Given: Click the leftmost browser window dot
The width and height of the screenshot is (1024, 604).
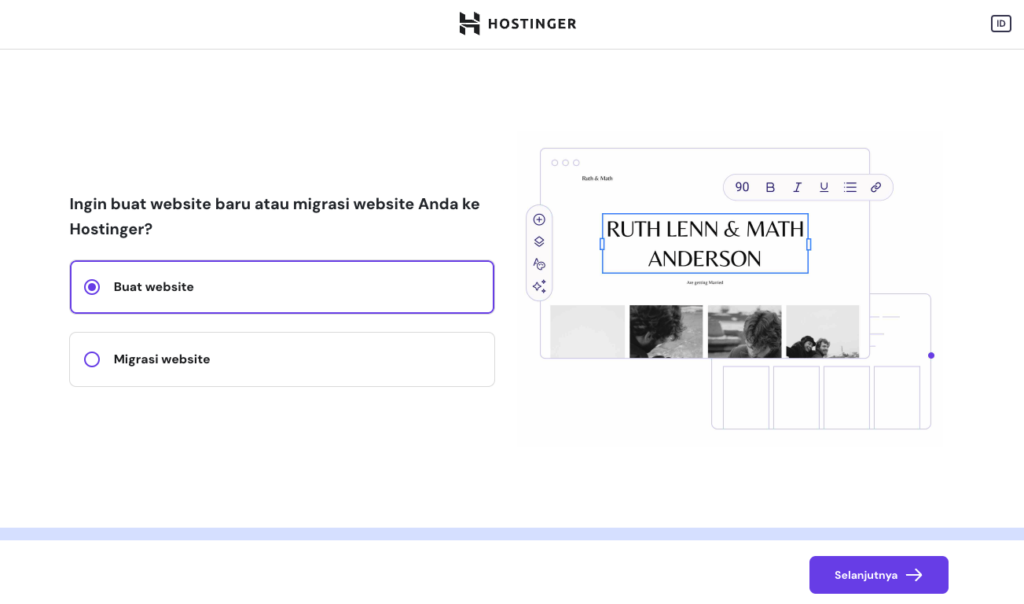Looking at the screenshot, I should click(553, 160).
